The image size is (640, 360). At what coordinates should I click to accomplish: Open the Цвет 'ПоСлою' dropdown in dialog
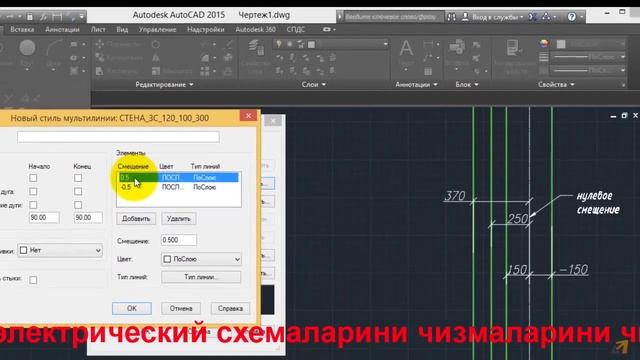click(201, 259)
